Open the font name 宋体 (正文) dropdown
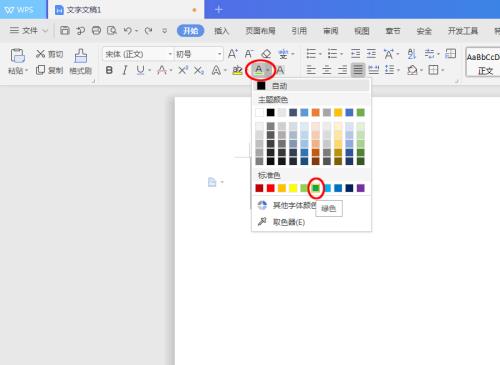Viewport: 500px width, 365px height. [170, 54]
